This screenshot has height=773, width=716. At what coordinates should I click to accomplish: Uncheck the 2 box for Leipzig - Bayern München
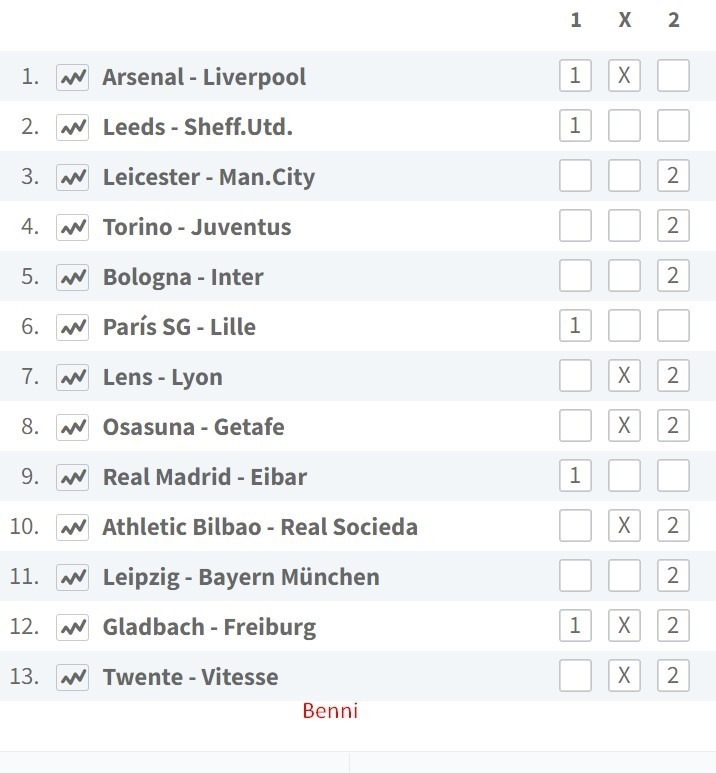(x=673, y=575)
